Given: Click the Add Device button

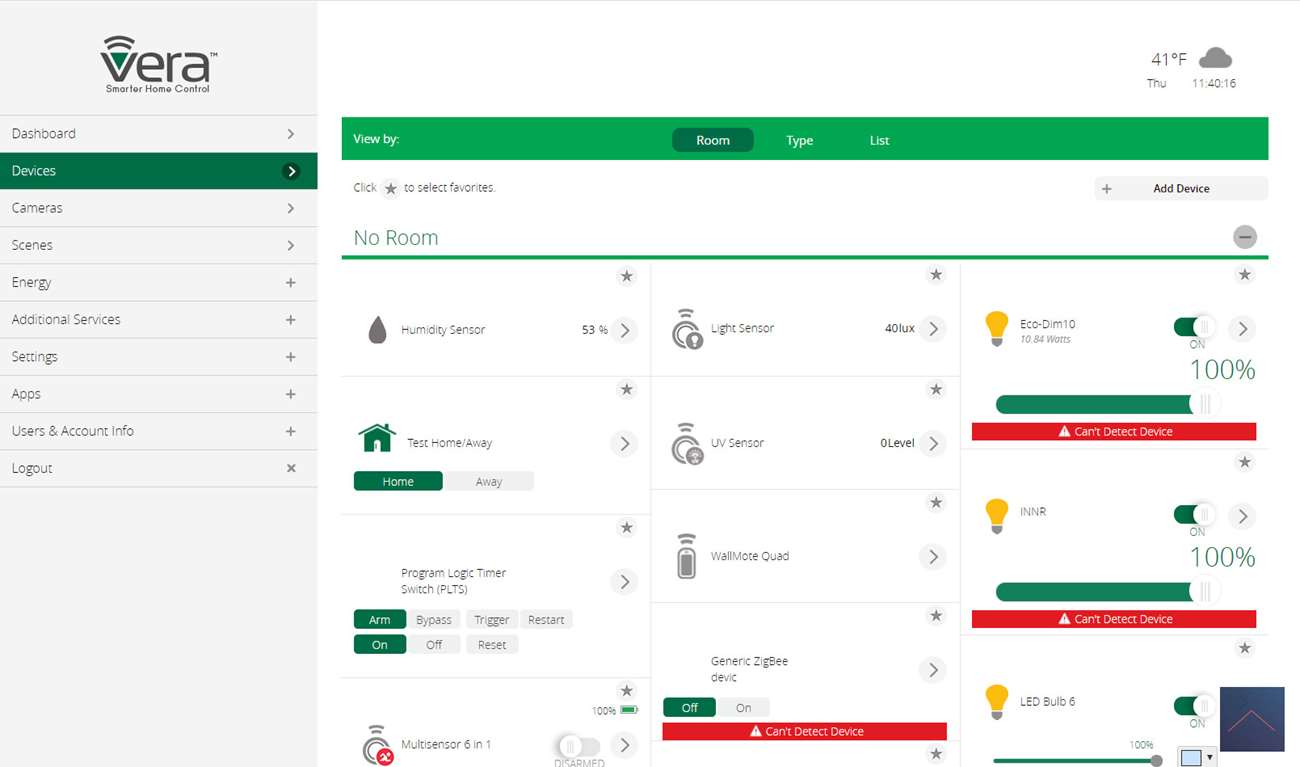Looking at the screenshot, I should [1181, 188].
